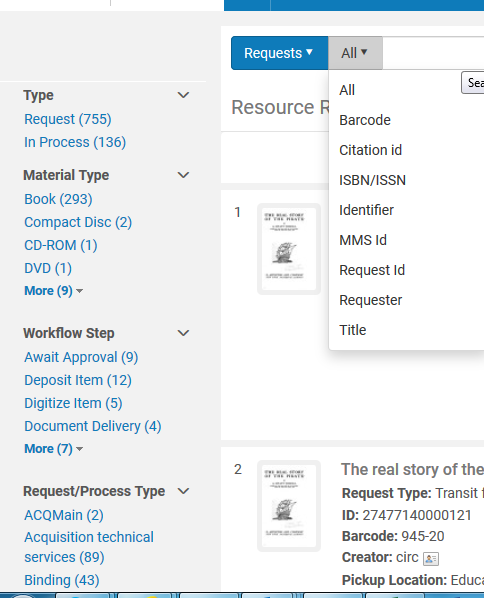Screen dimensions: 484x598
Task: Click the search text input field
Action: pyautogui.click(x=433, y=53)
